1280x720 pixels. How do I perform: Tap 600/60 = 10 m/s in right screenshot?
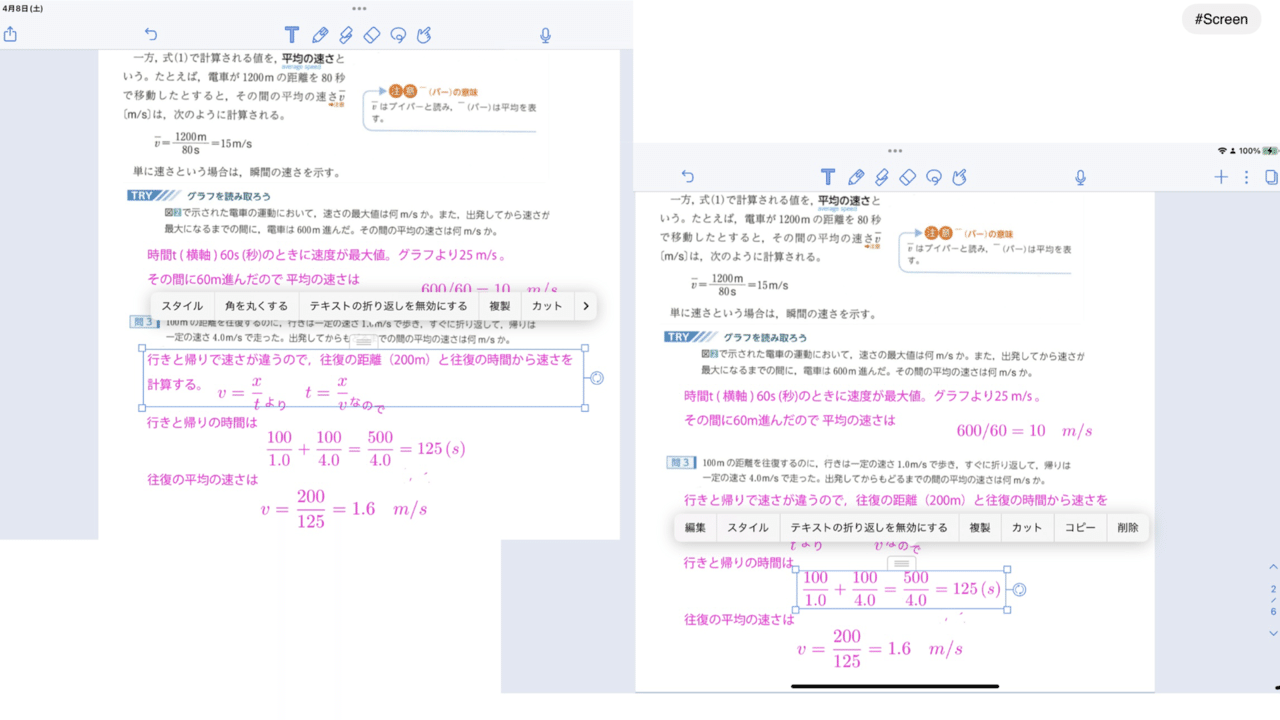coord(1024,431)
